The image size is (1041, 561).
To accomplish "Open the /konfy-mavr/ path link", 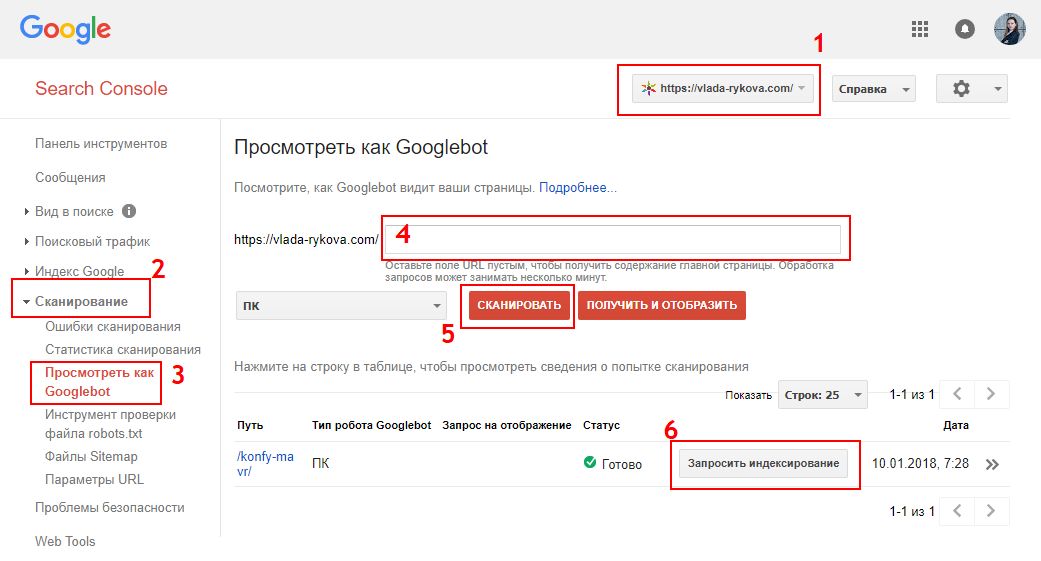I will click(x=265, y=463).
